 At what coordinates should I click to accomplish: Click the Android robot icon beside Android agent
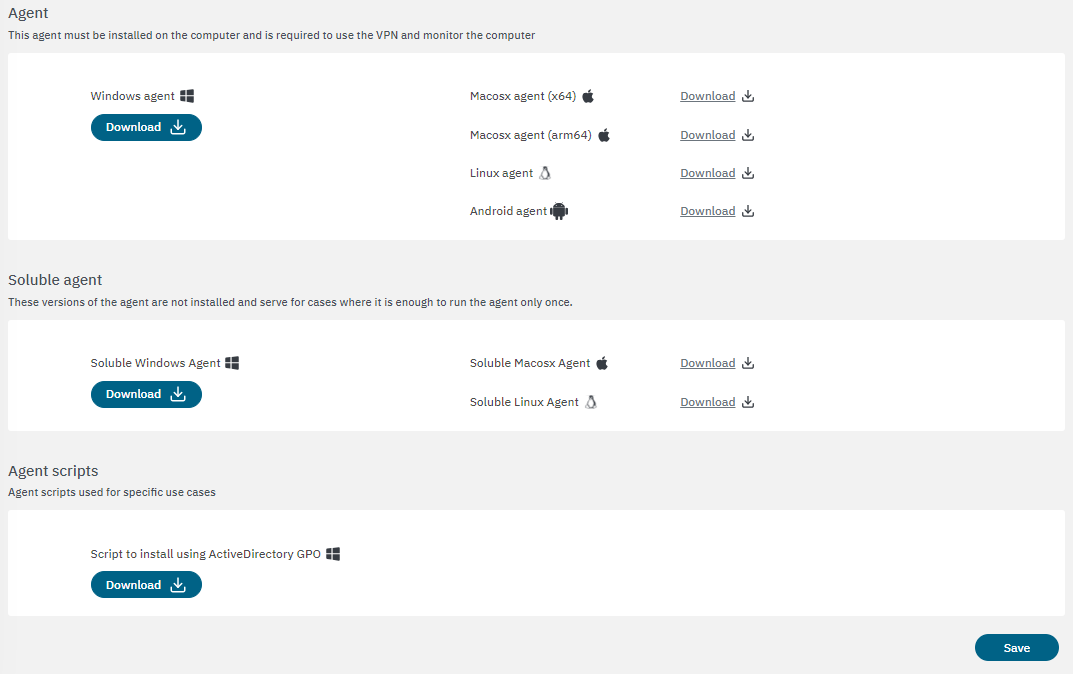click(559, 211)
